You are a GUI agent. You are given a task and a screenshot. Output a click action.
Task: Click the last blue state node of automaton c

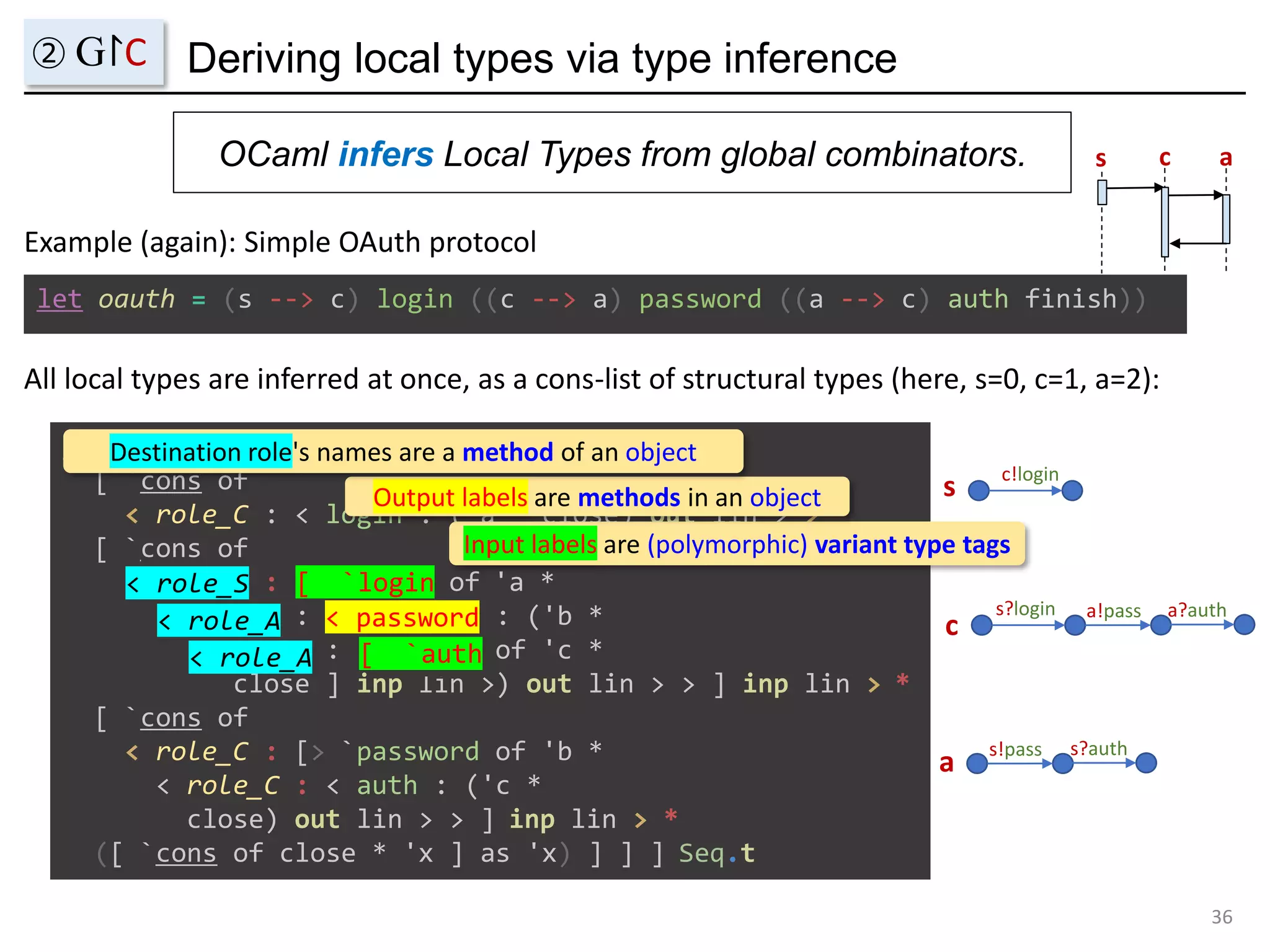(1244, 625)
